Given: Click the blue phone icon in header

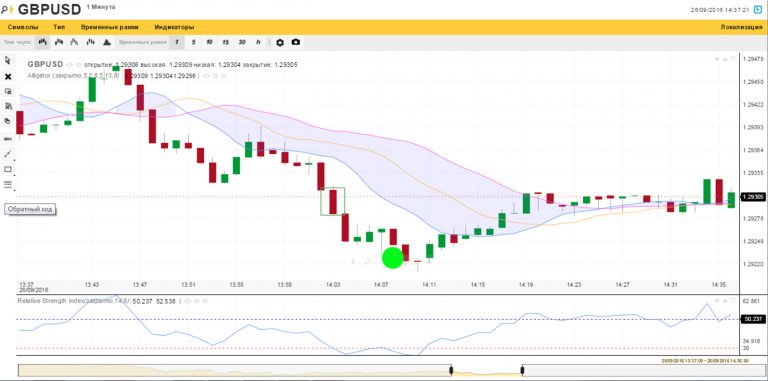Looking at the screenshot, I should coord(758,9).
